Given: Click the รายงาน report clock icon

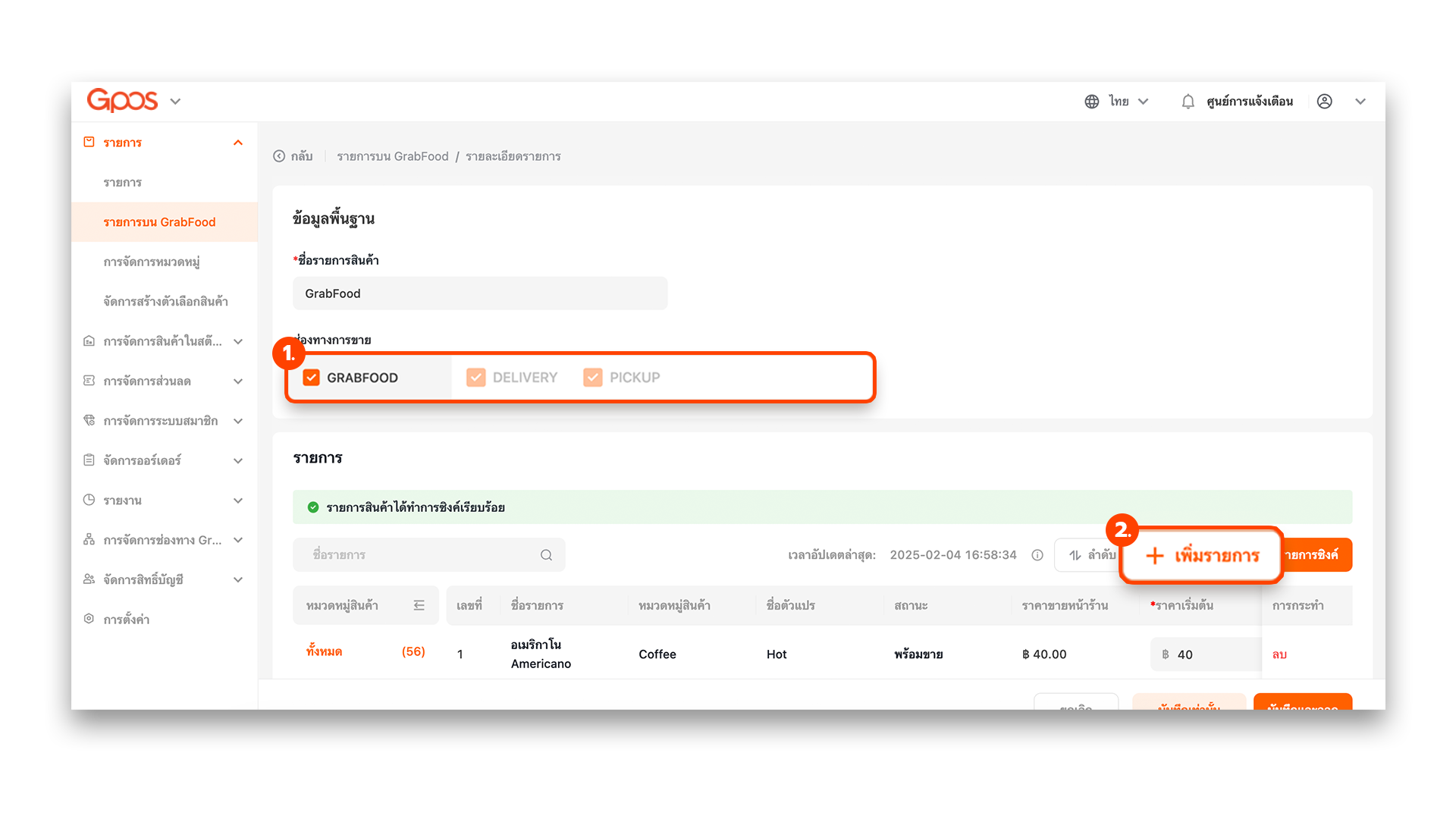Looking at the screenshot, I should [x=89, y=500].
